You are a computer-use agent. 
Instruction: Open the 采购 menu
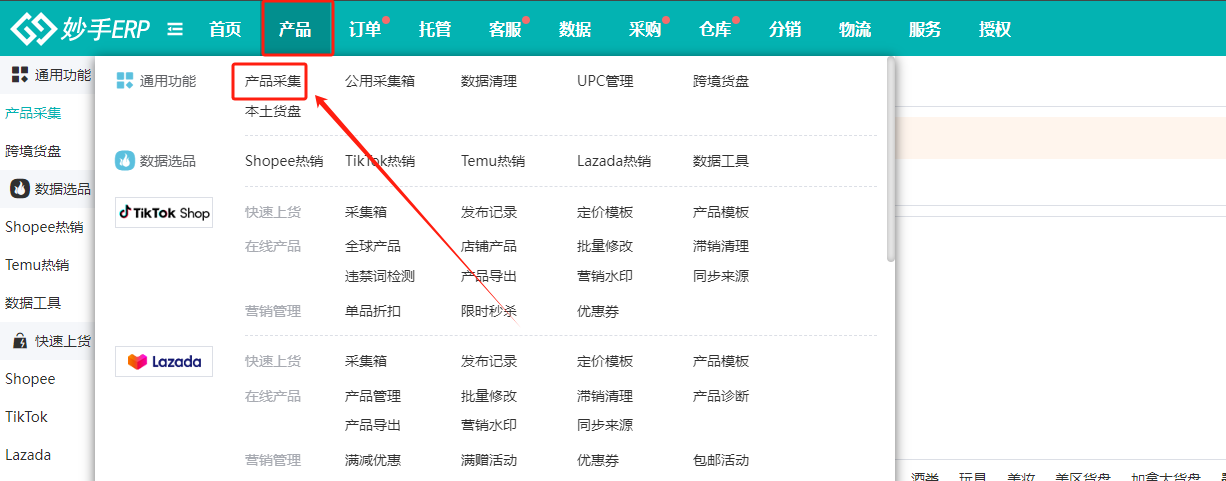pyautogui.click(x=645, y=29)
